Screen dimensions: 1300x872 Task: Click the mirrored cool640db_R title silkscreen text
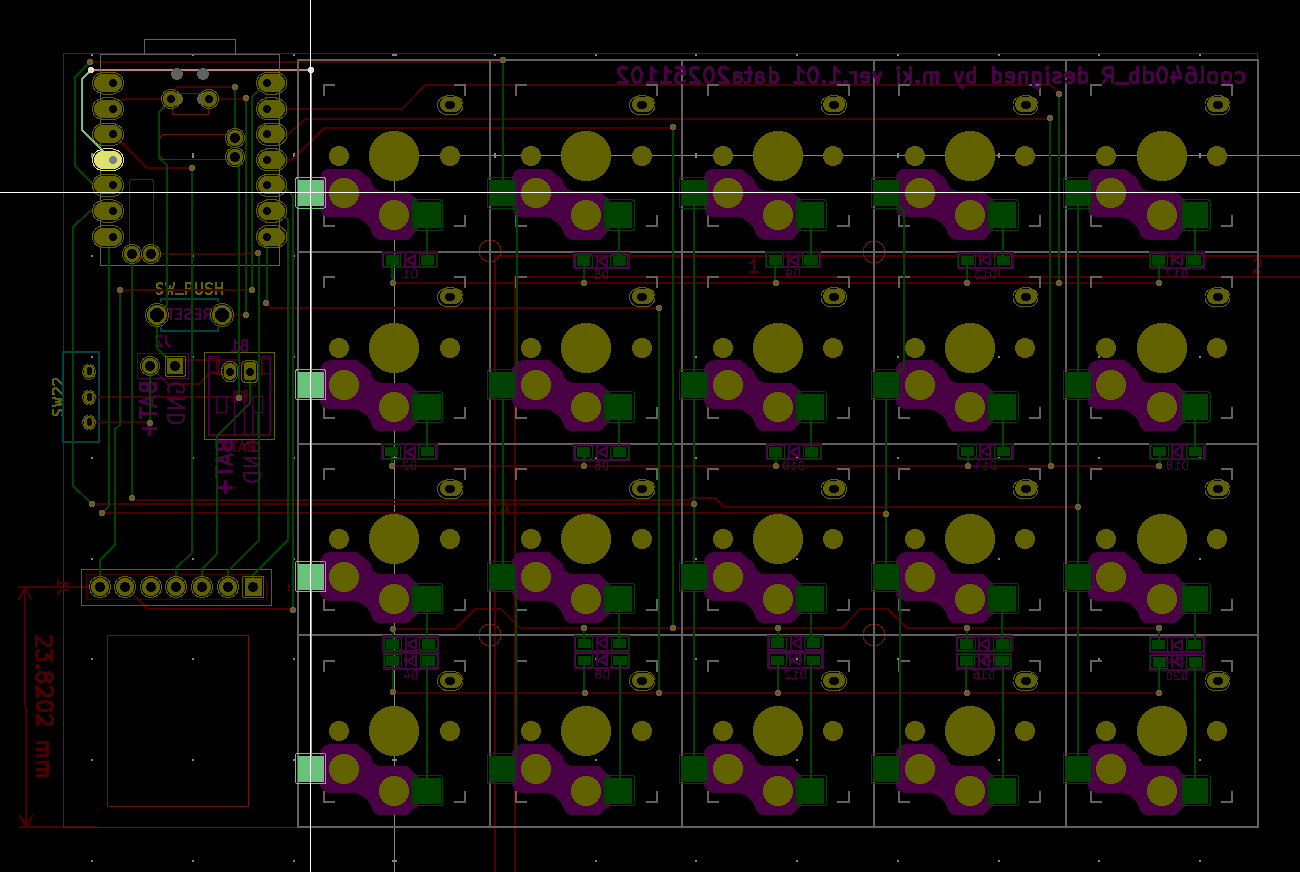pyautogui.click(x=930, y=76)
